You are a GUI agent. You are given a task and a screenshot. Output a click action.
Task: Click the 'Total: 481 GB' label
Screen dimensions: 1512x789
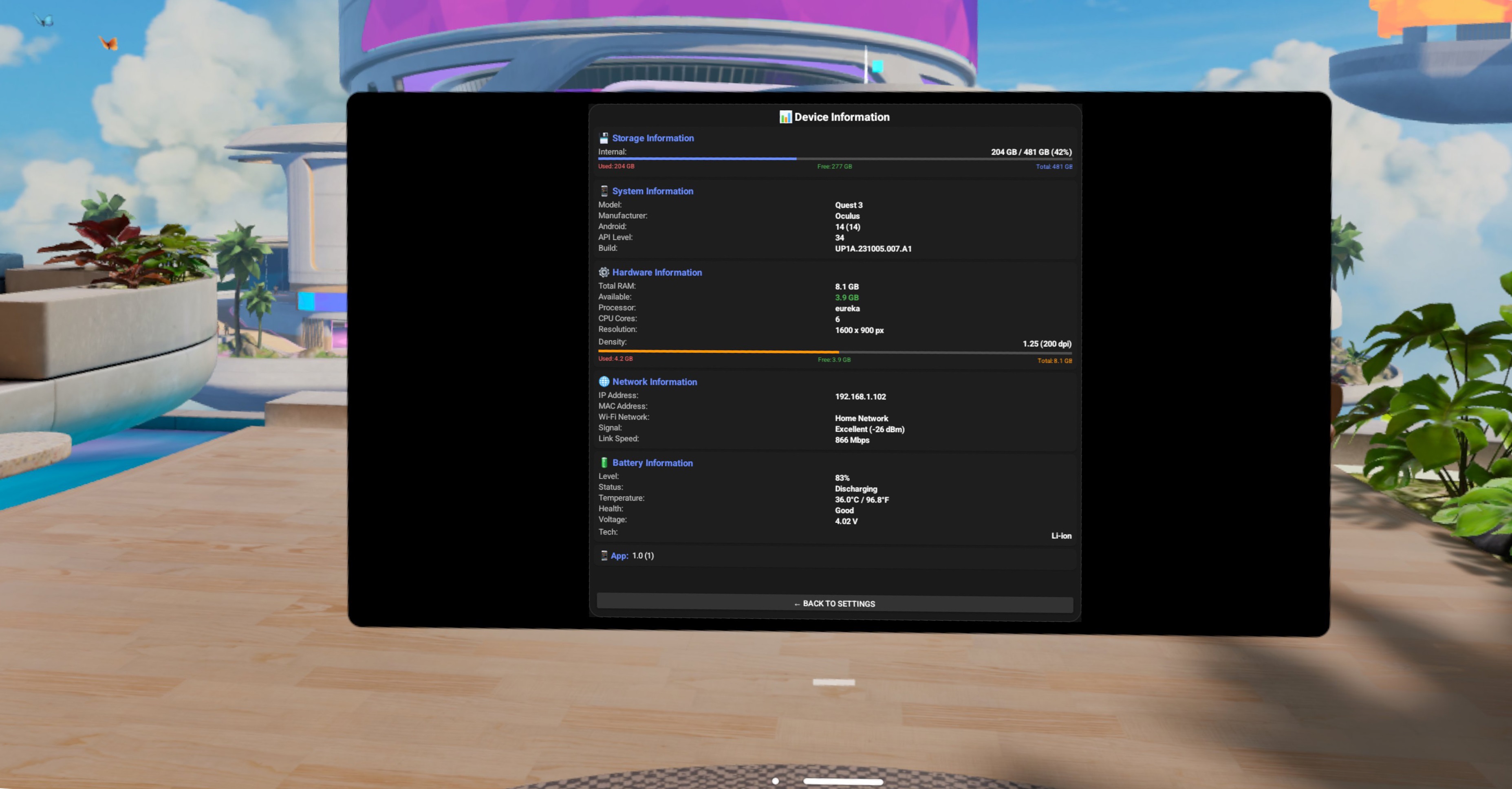1054,167
